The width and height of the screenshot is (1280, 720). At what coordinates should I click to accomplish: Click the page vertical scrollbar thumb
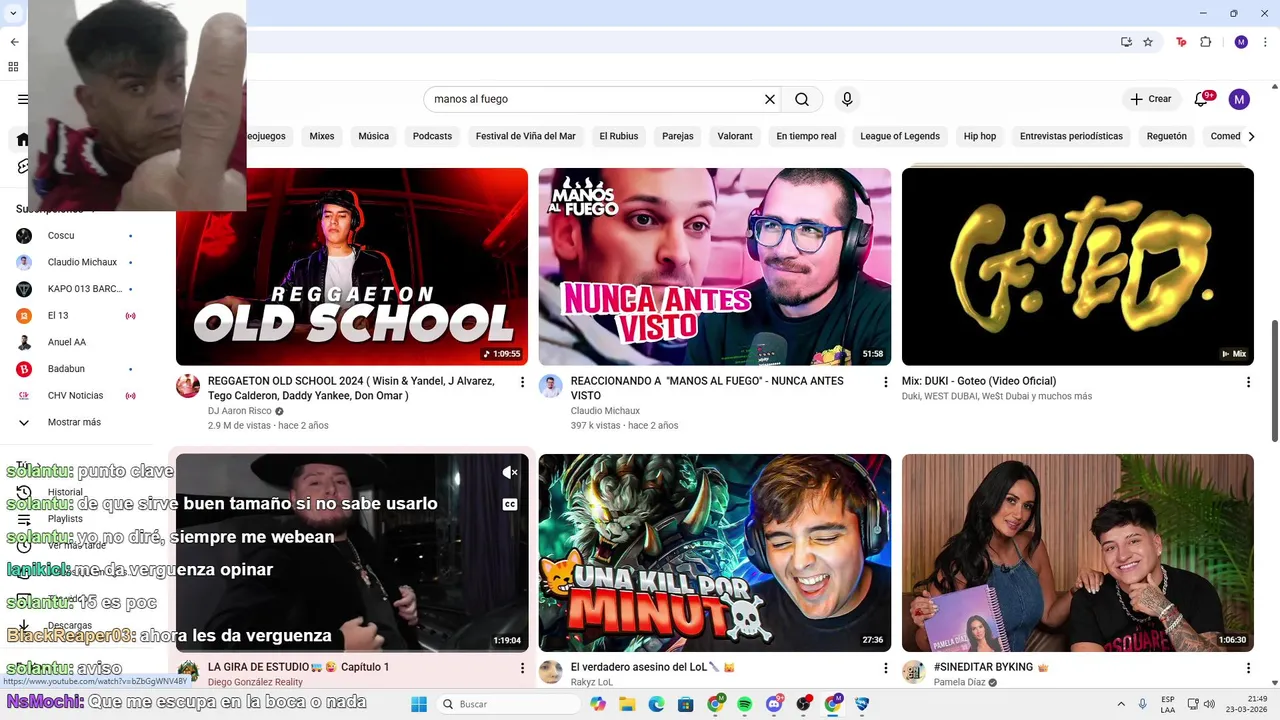click(x=1274, y=380)
